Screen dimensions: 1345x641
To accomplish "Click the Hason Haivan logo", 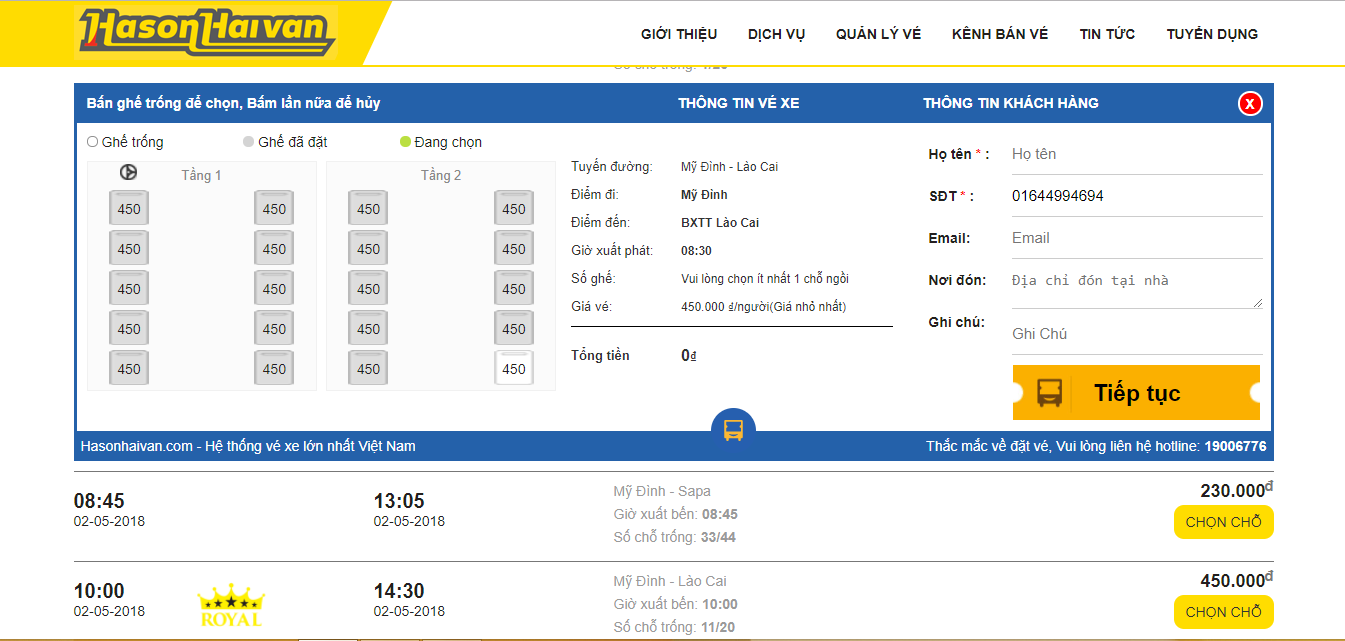I will 207,31.
